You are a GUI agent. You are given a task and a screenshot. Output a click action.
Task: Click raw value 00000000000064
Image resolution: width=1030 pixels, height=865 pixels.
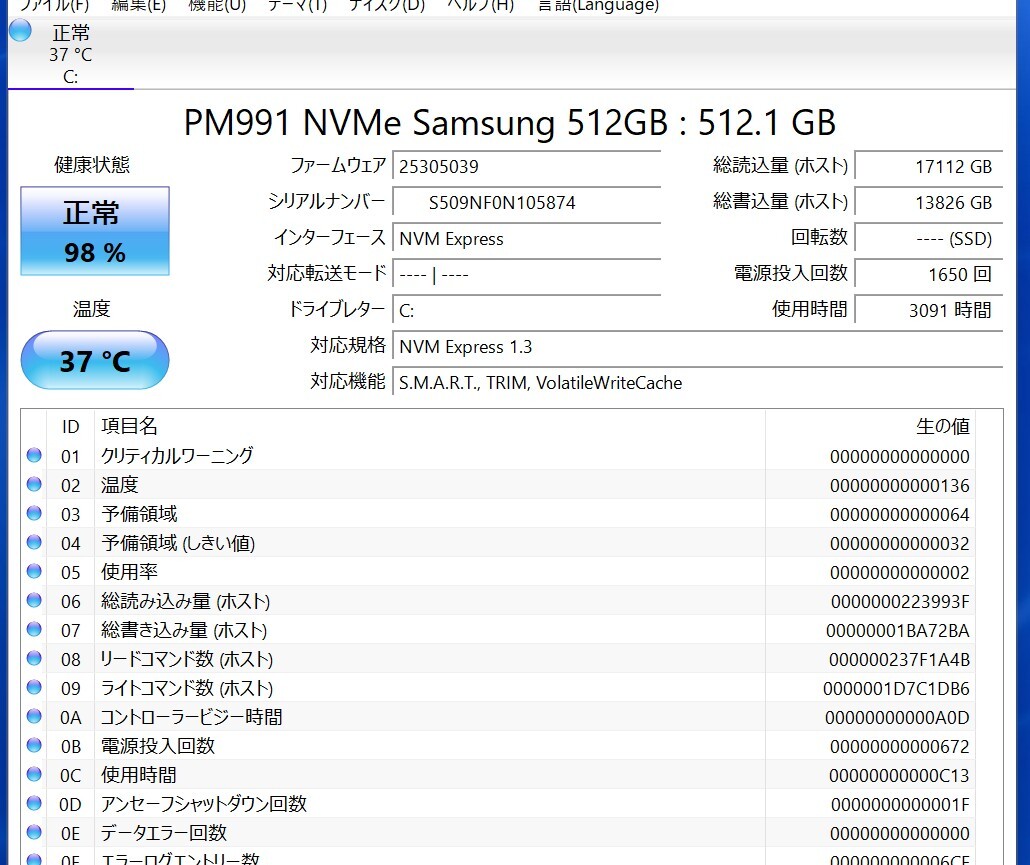click(899, 514)
